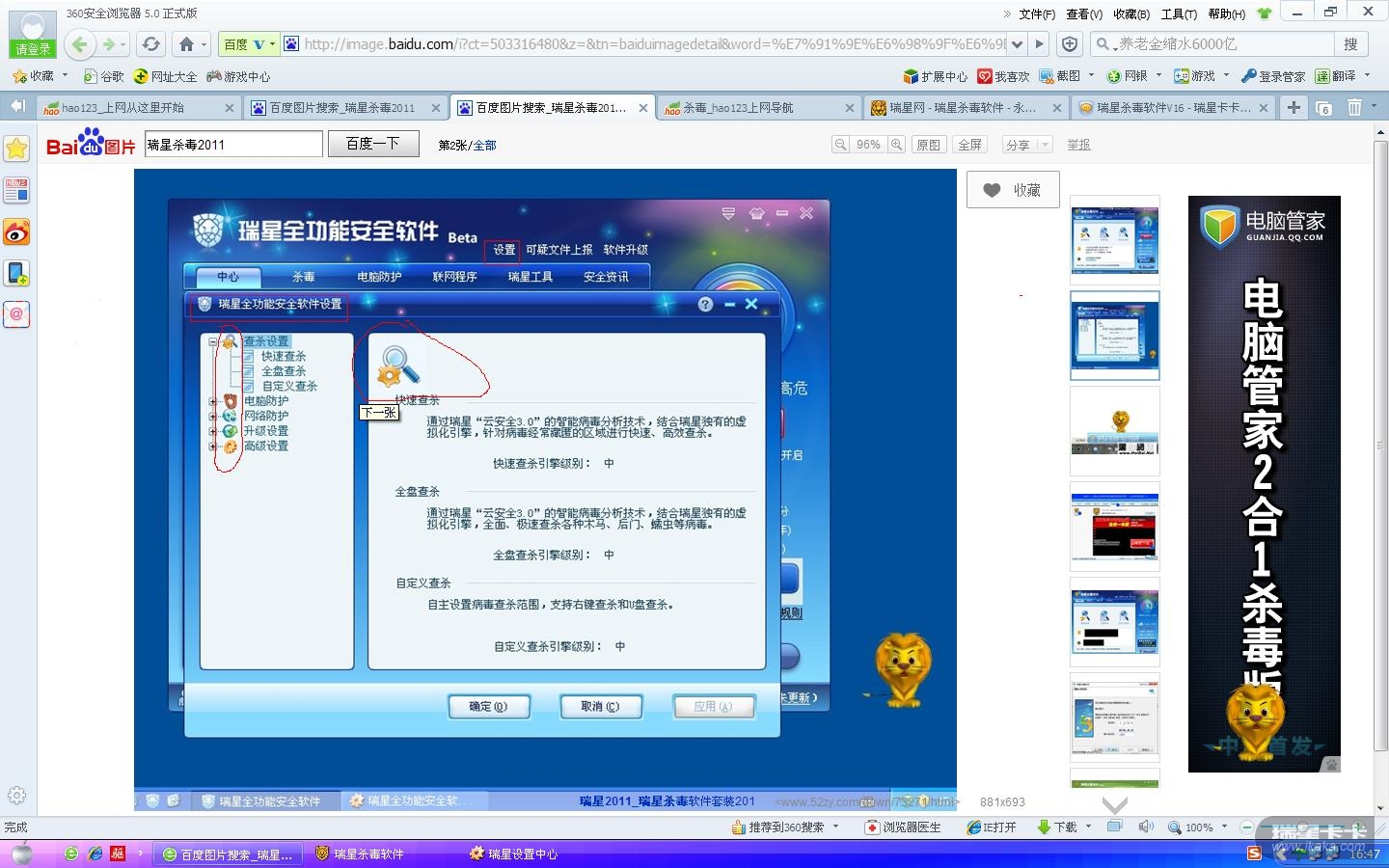The height and width of the screenshot is (868, 1389).
Task: Open the mail @ icon in the sidebar
Action: [x=16, y=314]
